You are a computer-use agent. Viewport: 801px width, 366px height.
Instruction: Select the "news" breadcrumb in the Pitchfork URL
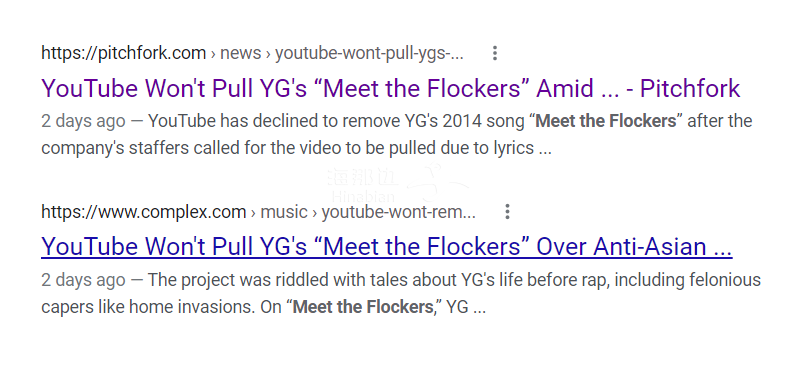(241, 53)
